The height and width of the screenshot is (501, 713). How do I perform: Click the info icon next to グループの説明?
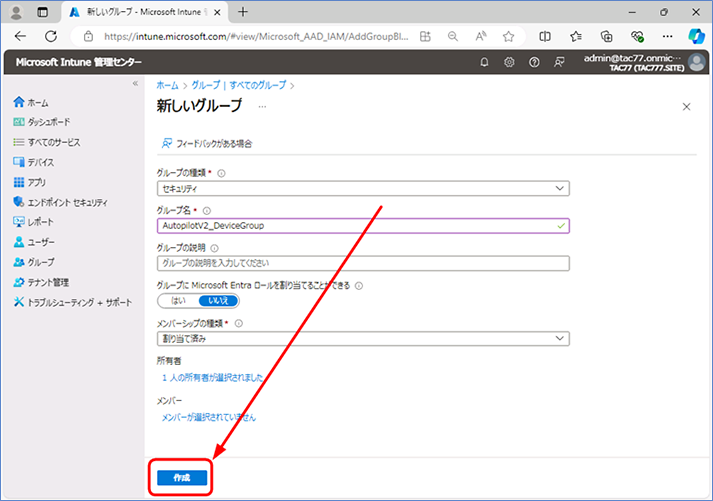(215, 248)
